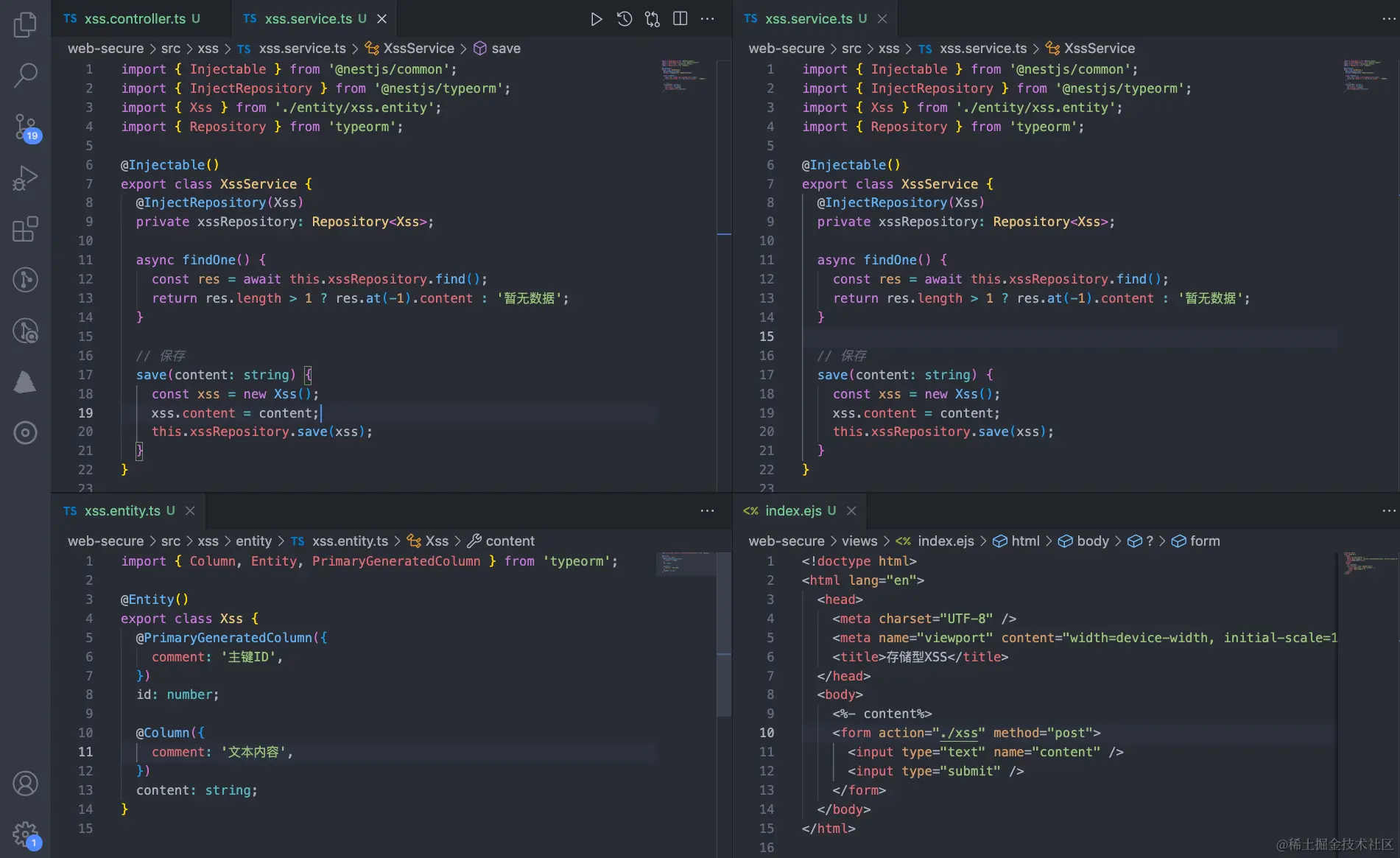Open the form breadcrumb in index.ejs
Viewport: 1400px width, 858px height.
click(x=1196, y=541)
